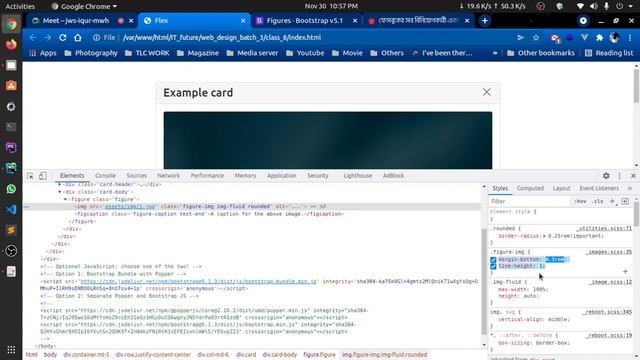Click the Styles panel vertical scrollbar
This screenshot has height=360, width=640.
pos(636,214)
